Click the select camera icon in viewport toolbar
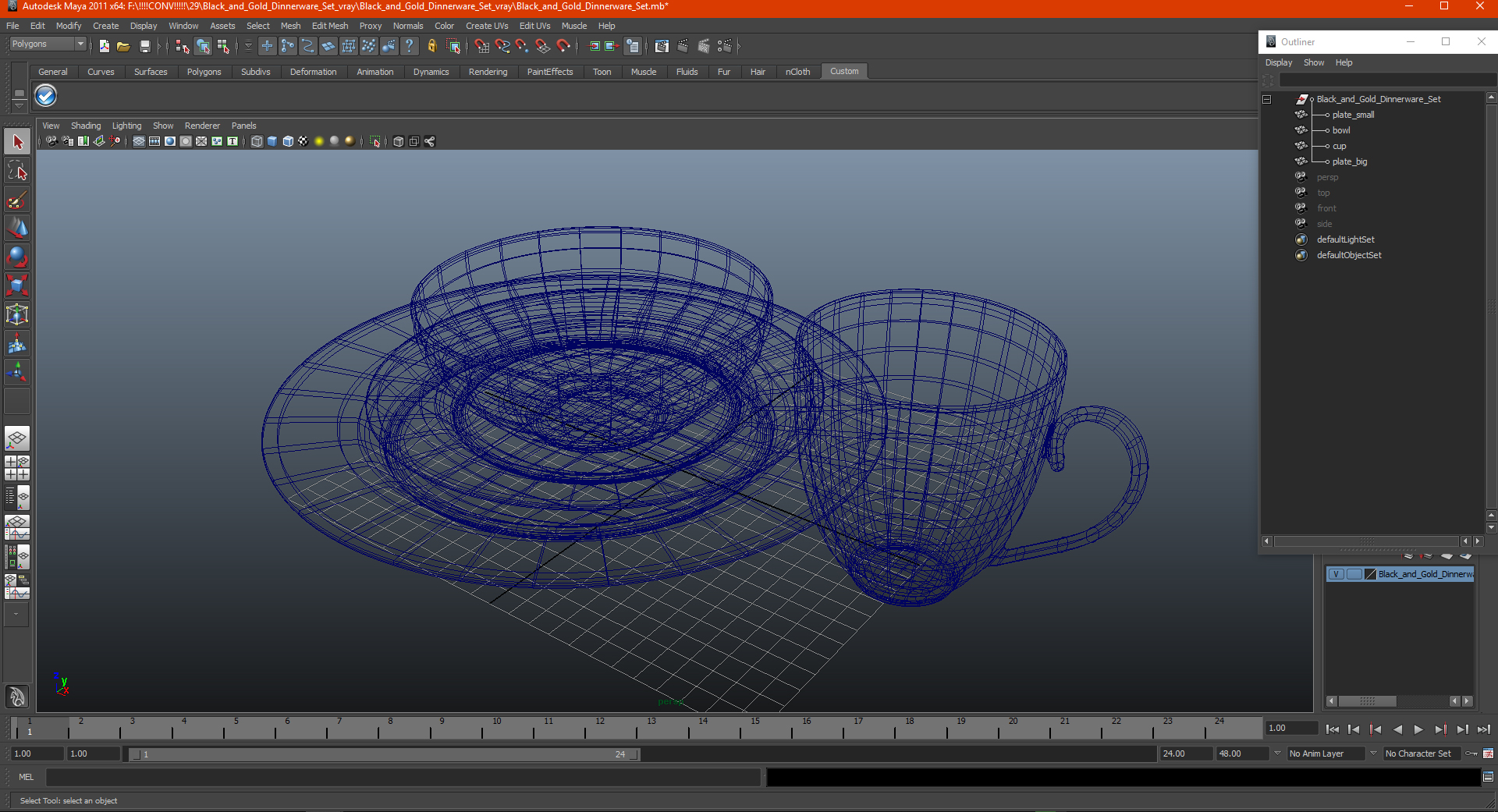Viewport: 1498px width, 812px height. [x=51, y=141]
